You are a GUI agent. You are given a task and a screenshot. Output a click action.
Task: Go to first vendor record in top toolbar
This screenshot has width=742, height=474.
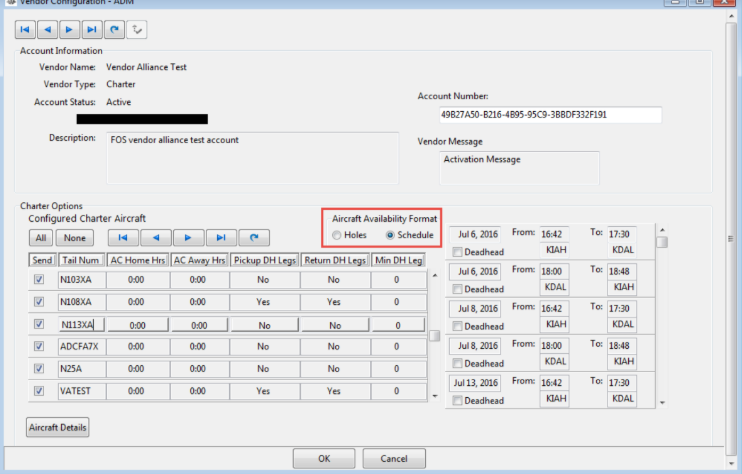pyautogui.click(x=25, y=30)
